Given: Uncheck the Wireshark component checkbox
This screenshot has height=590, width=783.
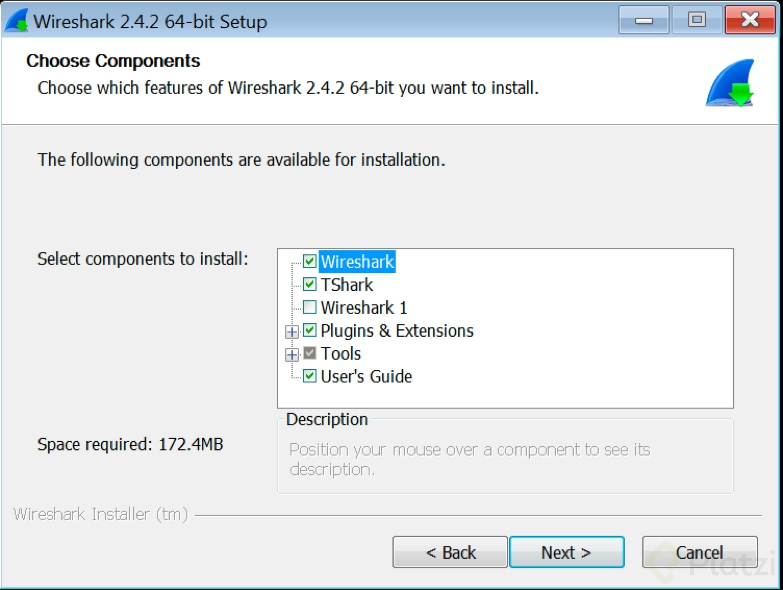Looking at the screenshot, I should [310, 262].
